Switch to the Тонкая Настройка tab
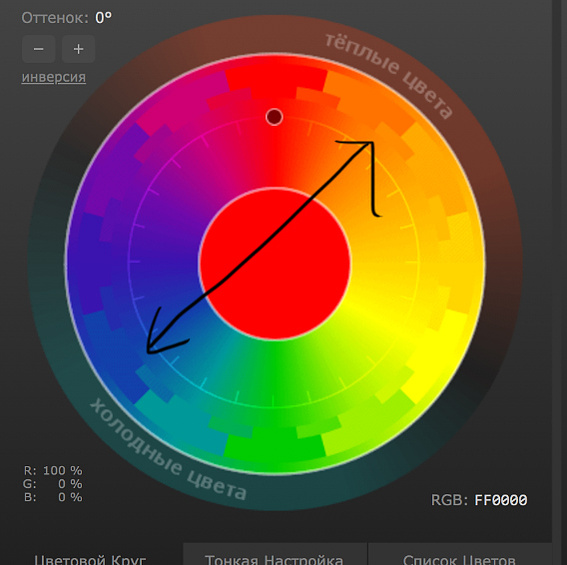The image size is (567, 565). pos(274,559)
